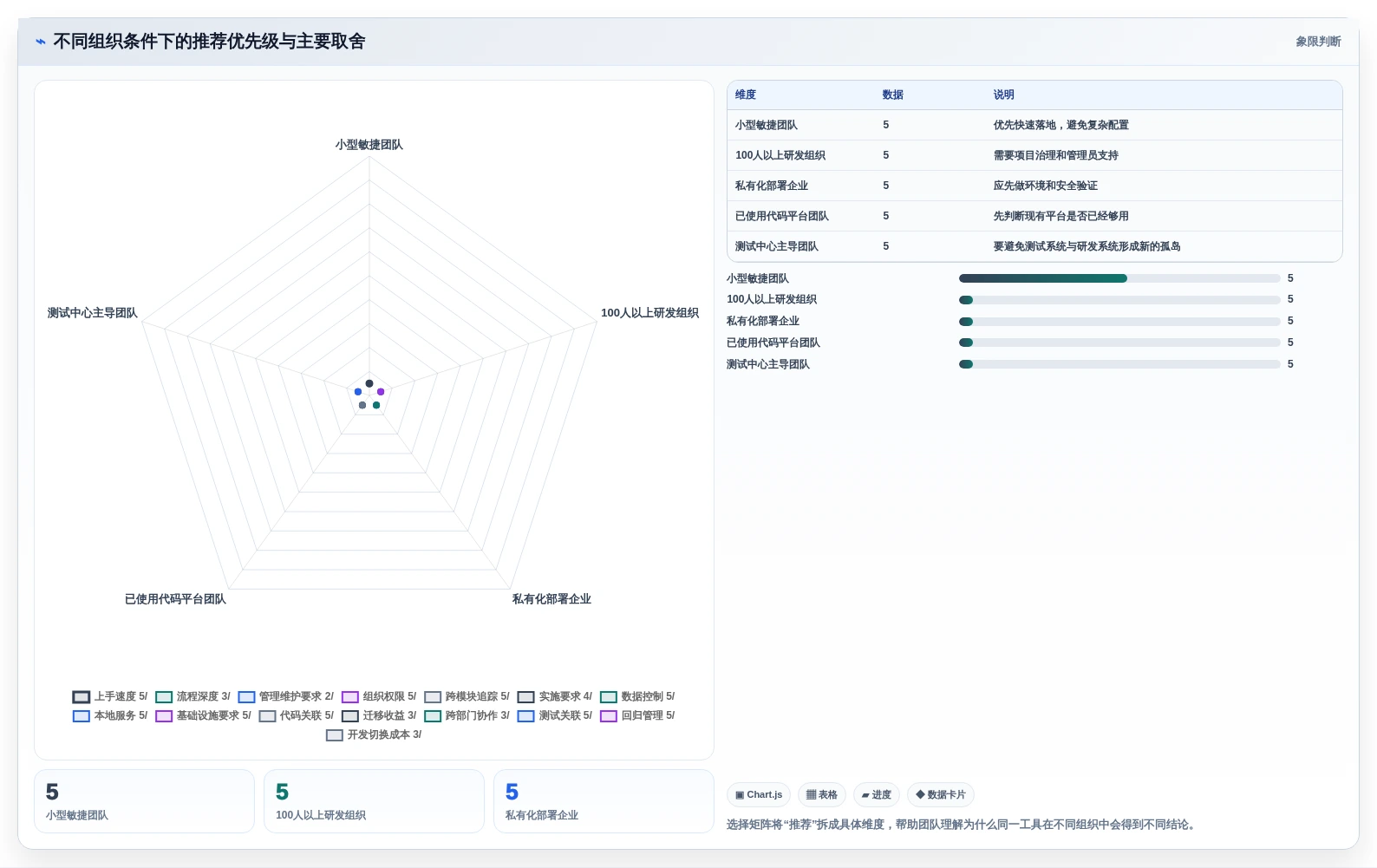Image resolution: width=1377 pixels, height=868 pixels.
Task: Click the teal radar data point
Action: pyautogui.click(x=376, y=405)
